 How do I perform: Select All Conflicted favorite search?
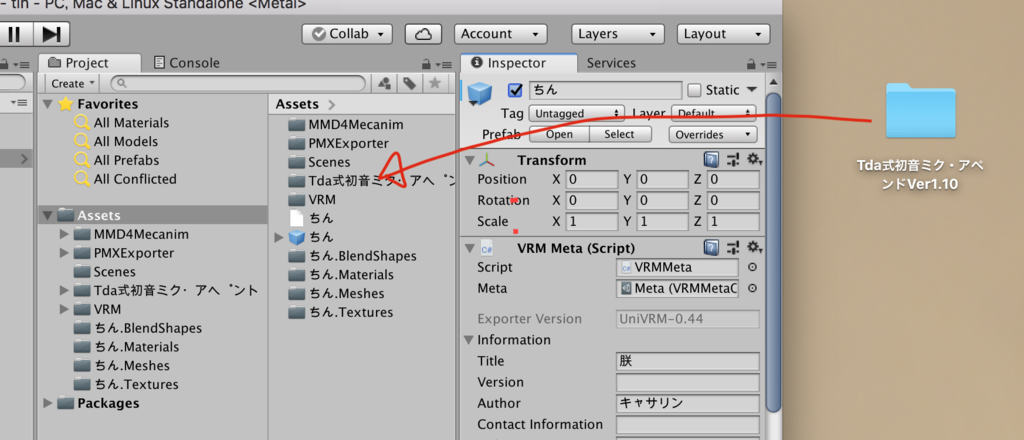coord(135,179)
